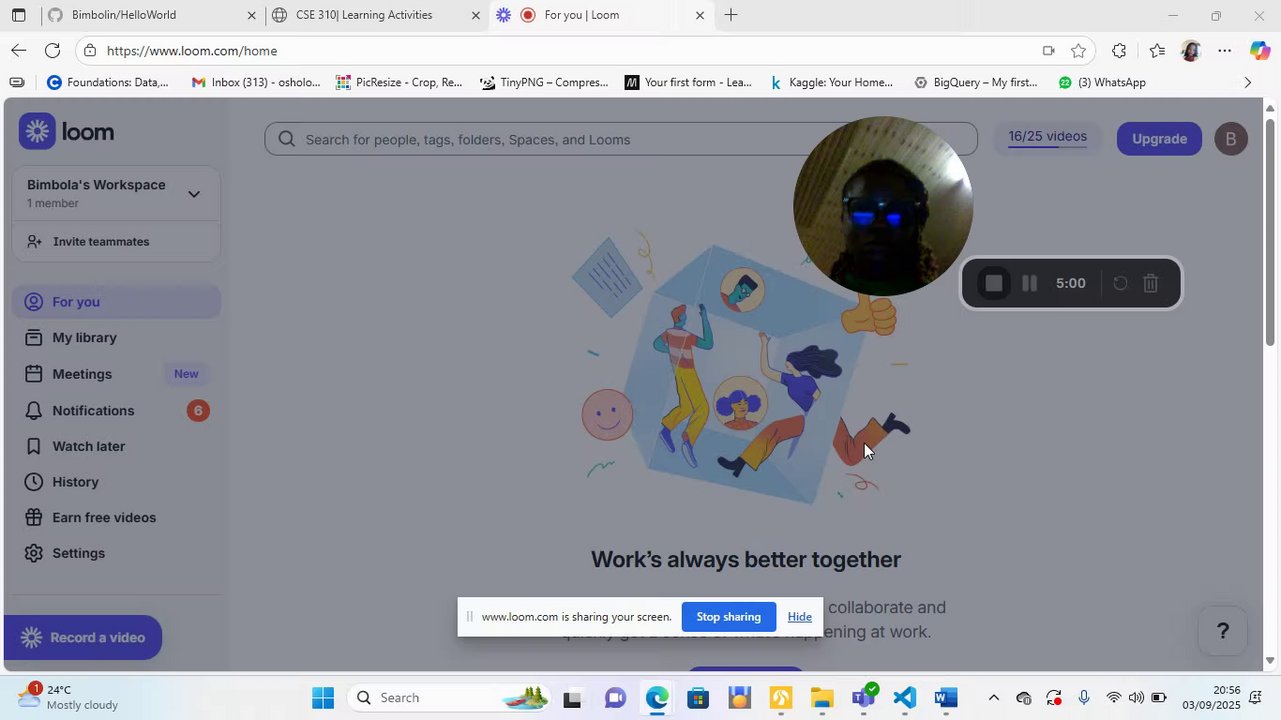Show more favorites bar bookmarks
1281x720 pixels.
(1247, 83)
